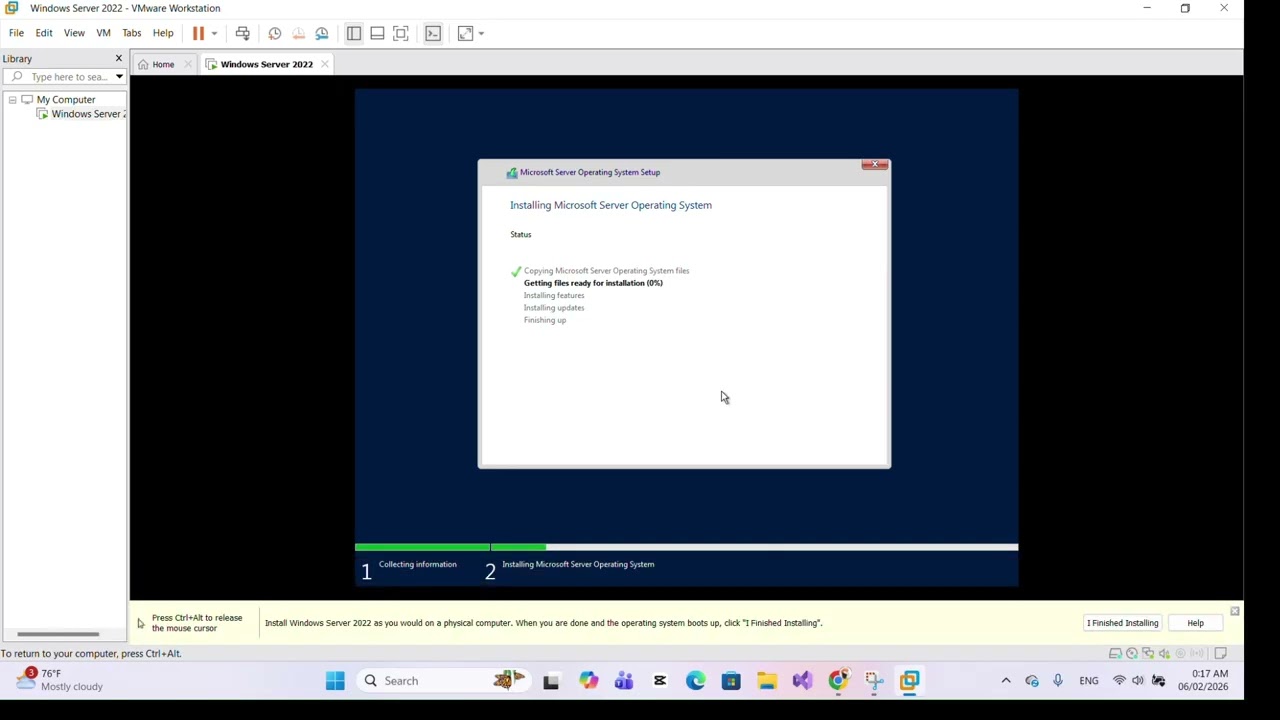
Task: Click the stretch guest display icon
Action: (x=465, y=33)
